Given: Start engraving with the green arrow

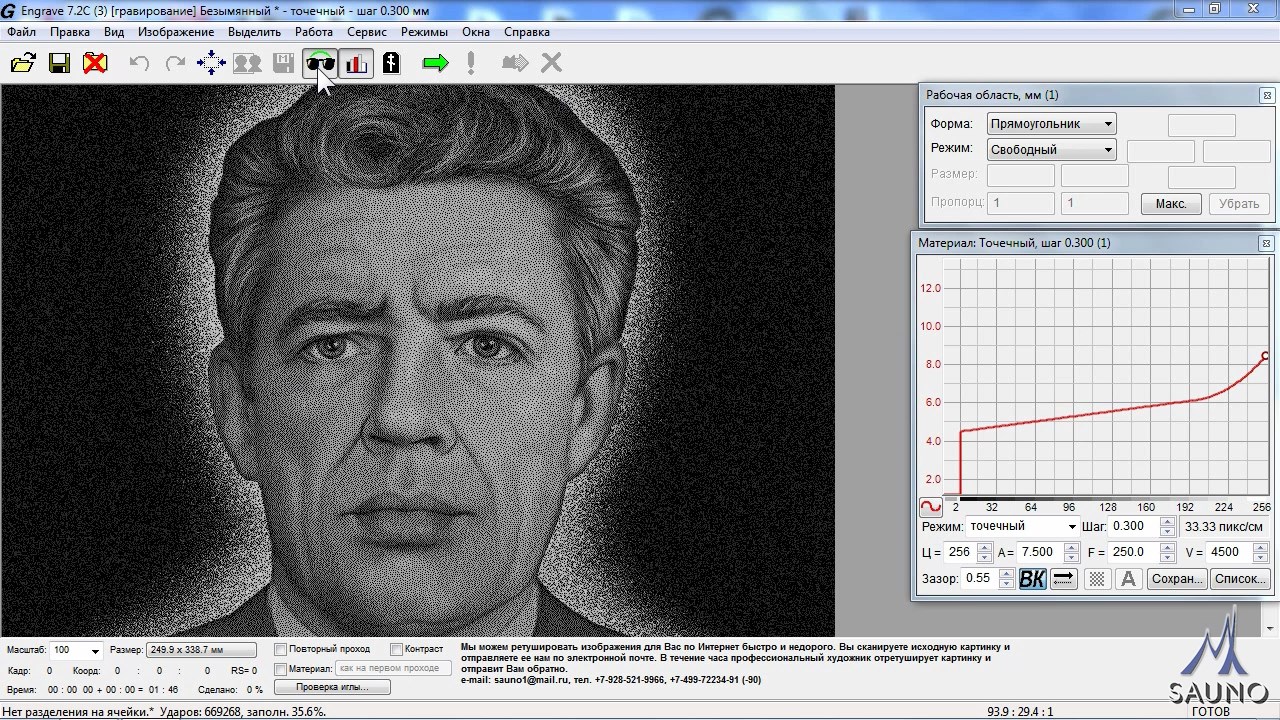Looking at the screenshot, I should (435, 64).
